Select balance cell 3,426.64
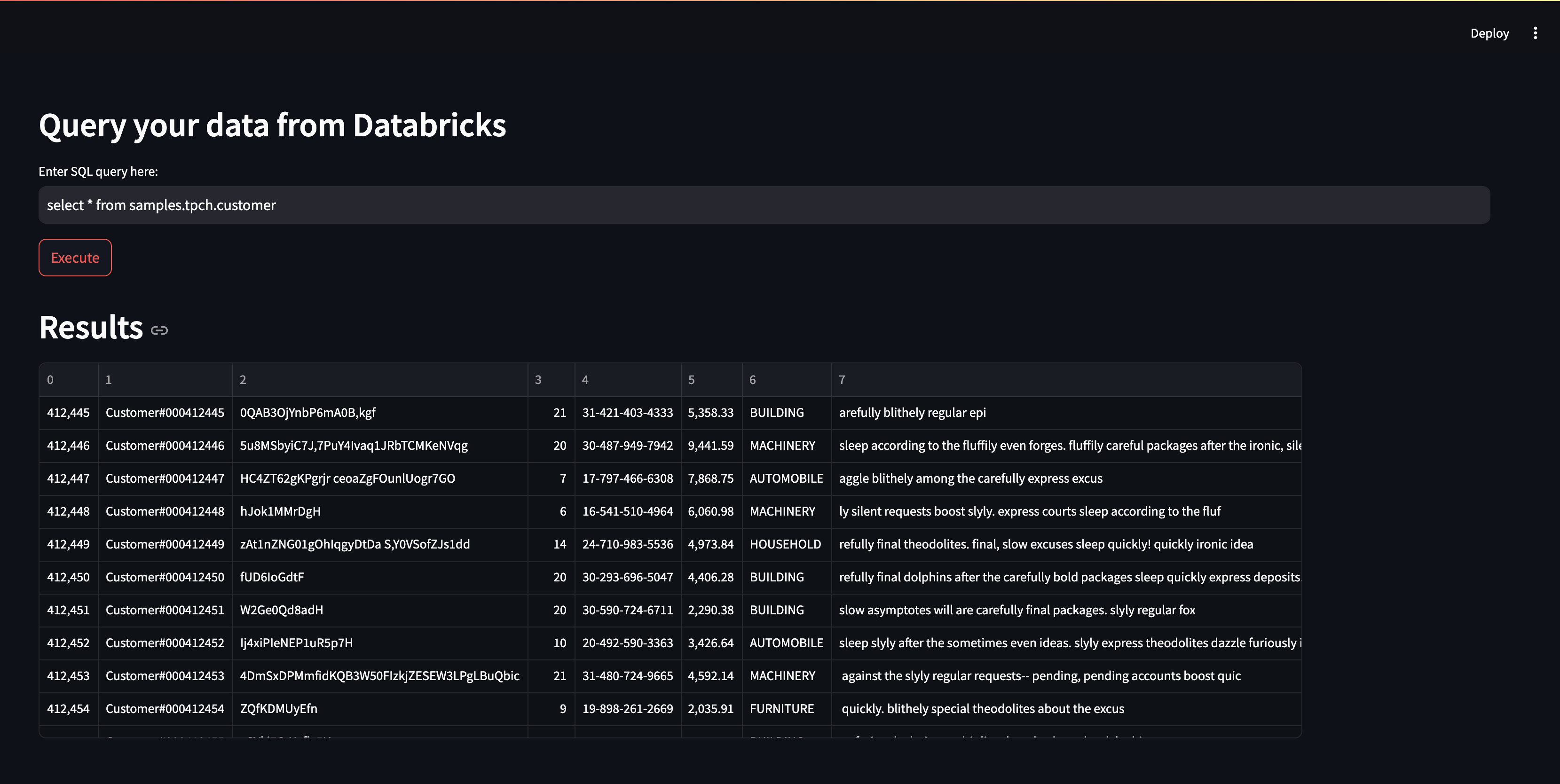Screen dimensions: 1560x784 [711, 643]
